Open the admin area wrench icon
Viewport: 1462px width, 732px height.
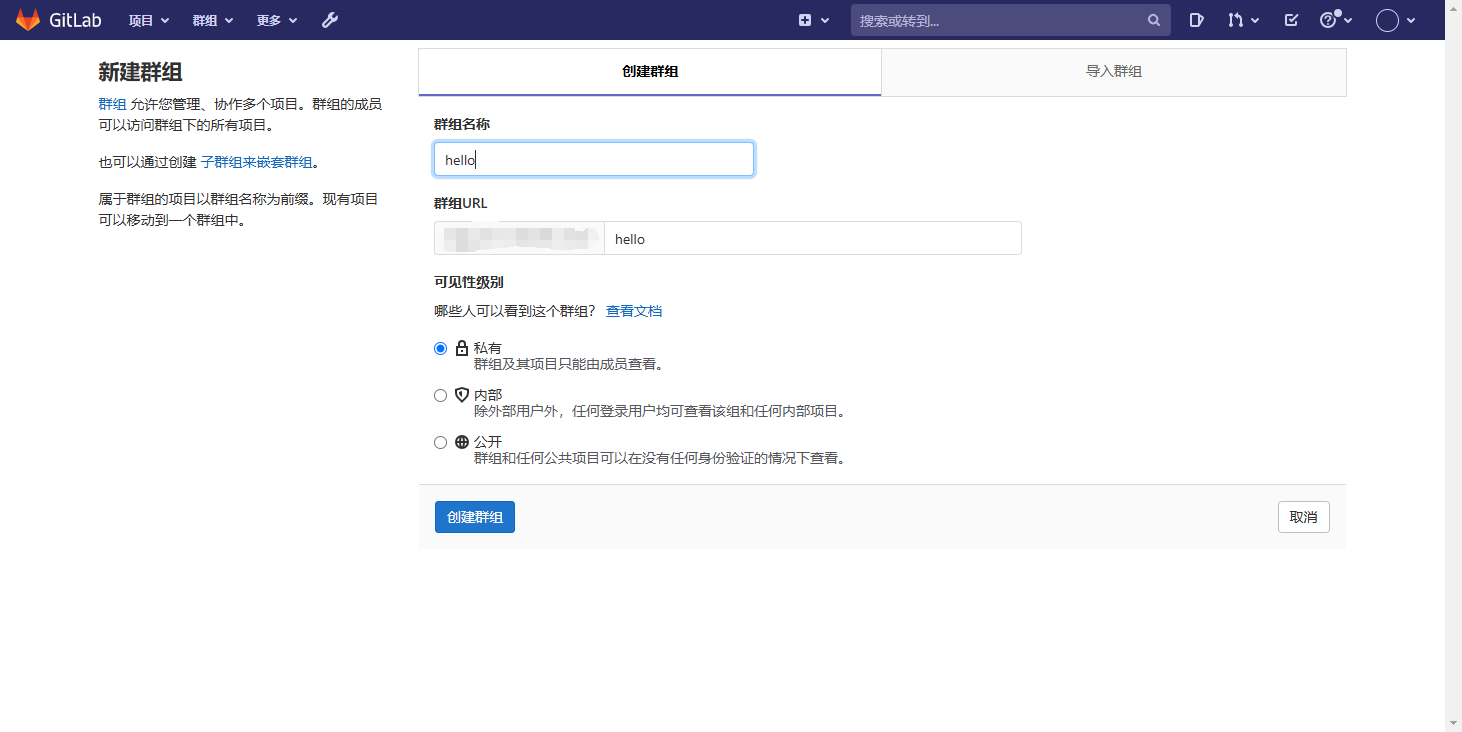[x=330, y=20]
